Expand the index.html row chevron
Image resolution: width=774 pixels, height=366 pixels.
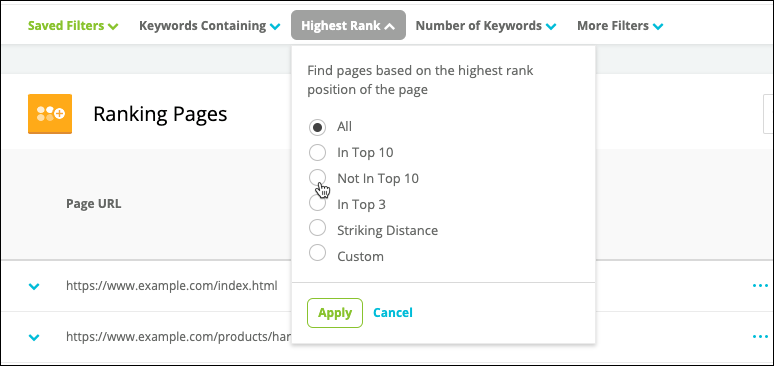point(34,286)
